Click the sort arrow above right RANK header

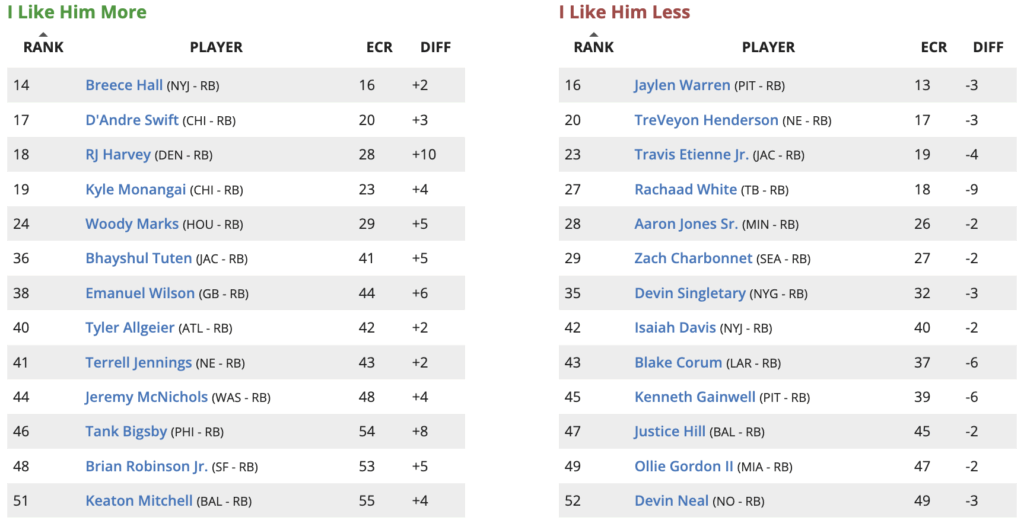click(593, 35)
